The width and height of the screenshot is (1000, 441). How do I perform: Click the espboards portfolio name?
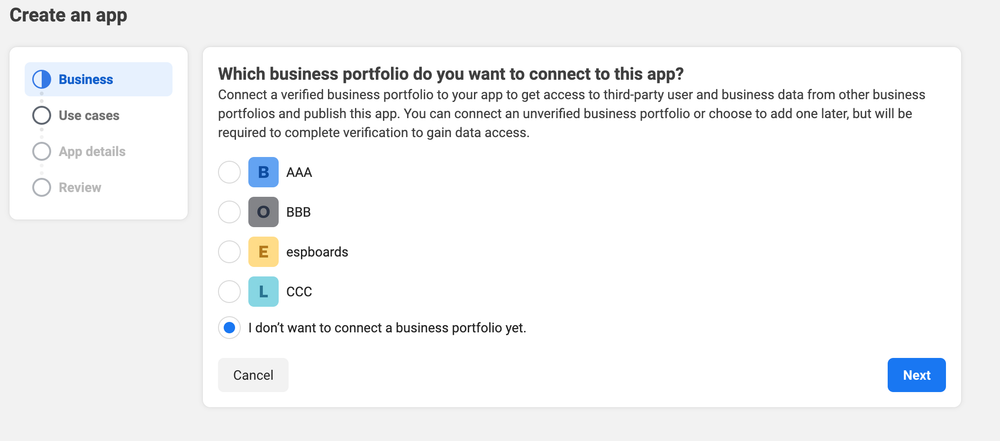[317, 252]
